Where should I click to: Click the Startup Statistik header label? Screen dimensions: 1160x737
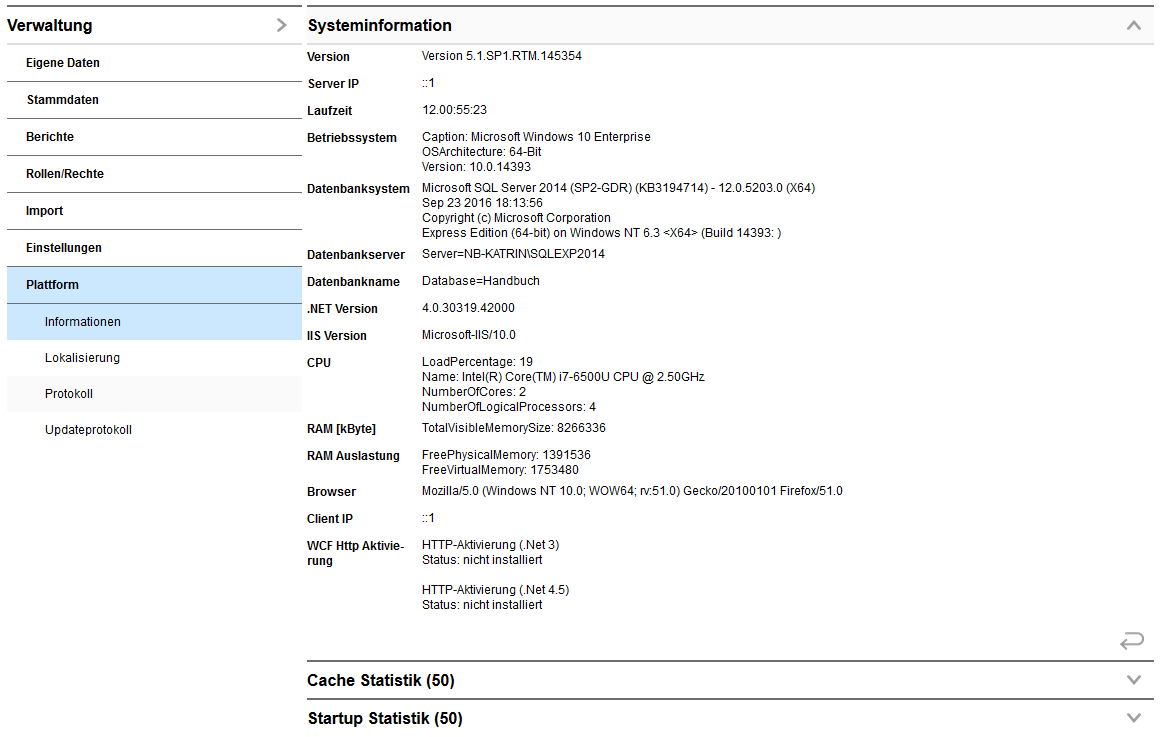click(x=384, y=717)
